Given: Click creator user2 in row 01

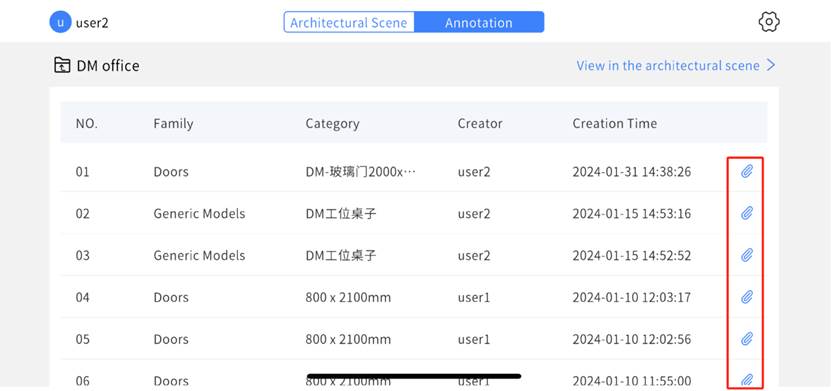Looking at the screenshot, I should tap(474, 172).
